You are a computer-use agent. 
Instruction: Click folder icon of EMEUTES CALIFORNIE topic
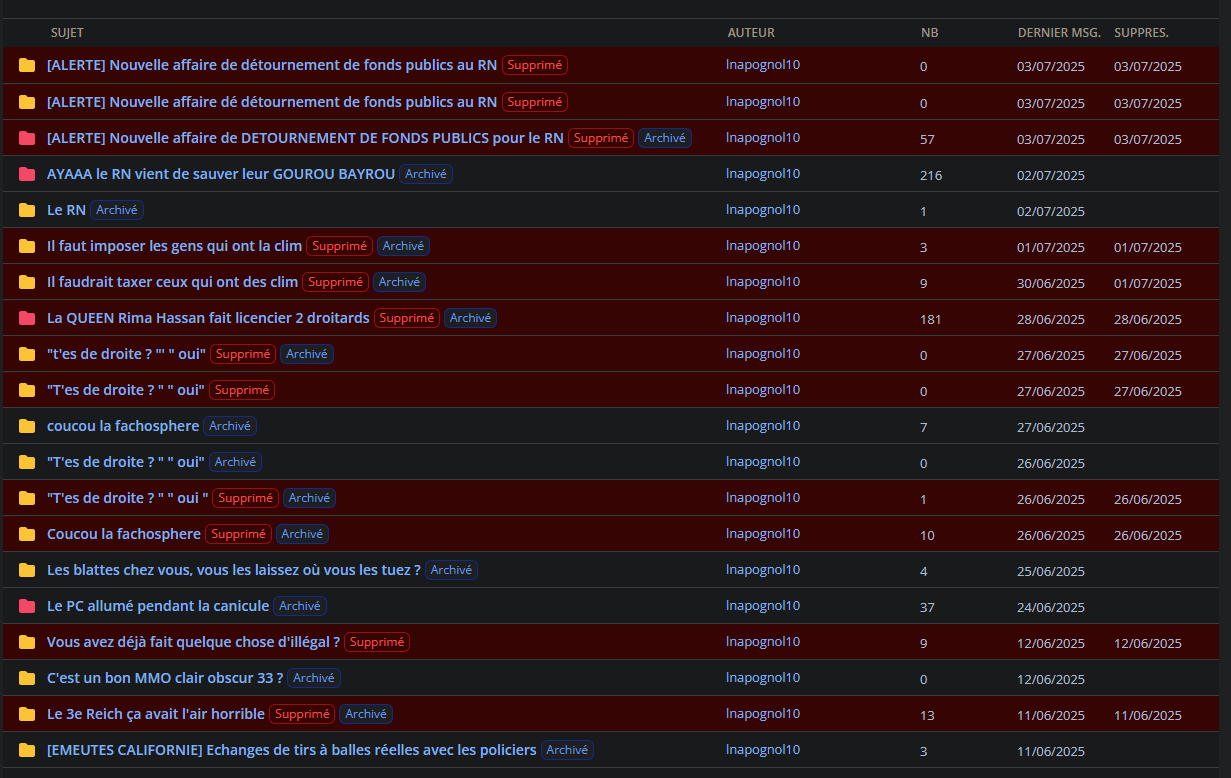click(27, 750)
